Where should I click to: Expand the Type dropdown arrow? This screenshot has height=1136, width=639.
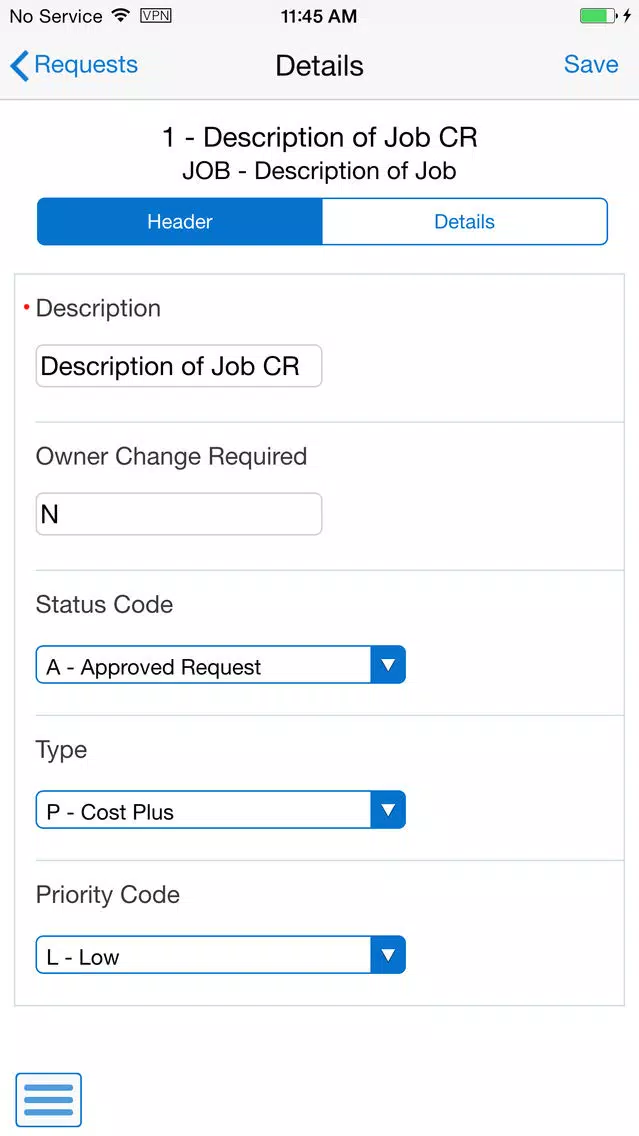pyautogui.click(x=388, y=810)
